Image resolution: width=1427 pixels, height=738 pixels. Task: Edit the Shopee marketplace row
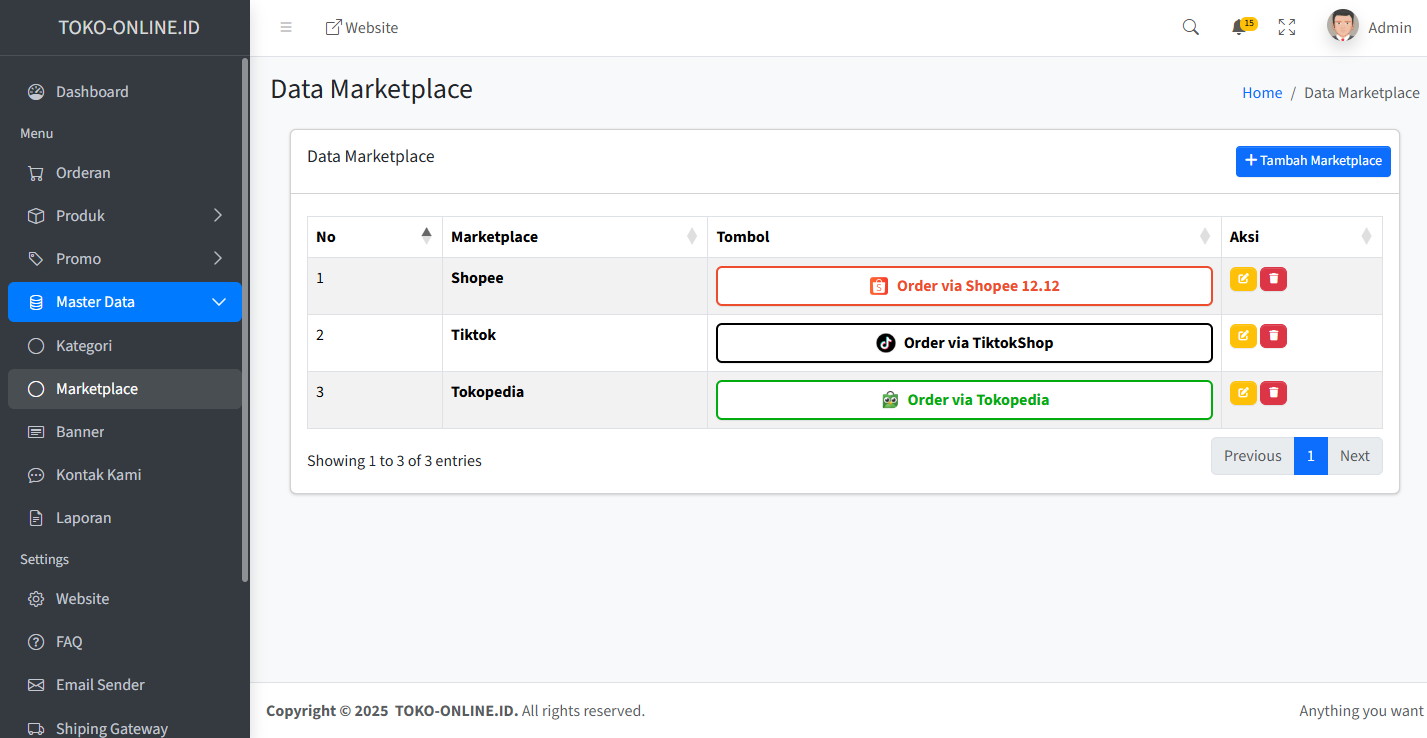point(1243,279)
